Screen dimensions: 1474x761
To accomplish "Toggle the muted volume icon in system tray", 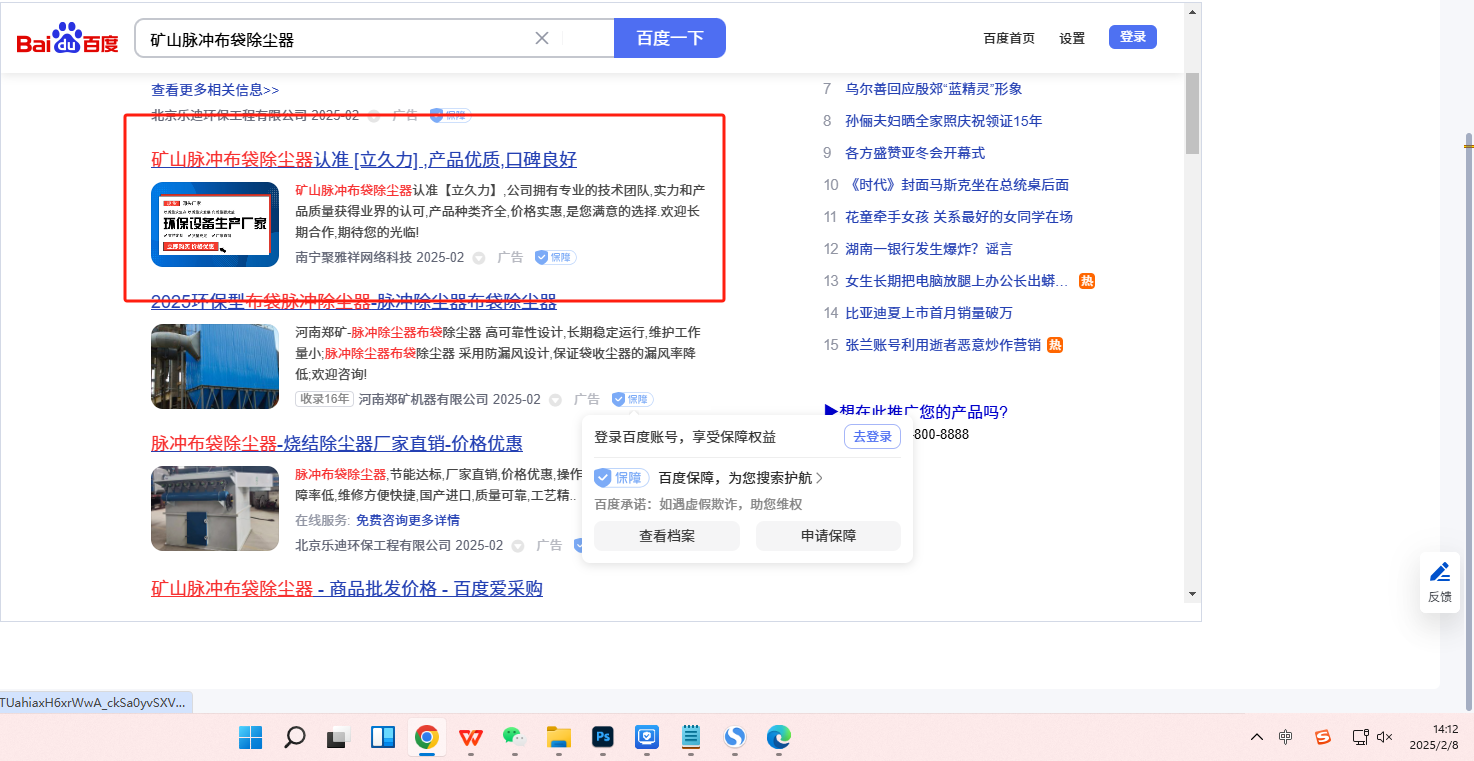I will [x=1385, y=737].
